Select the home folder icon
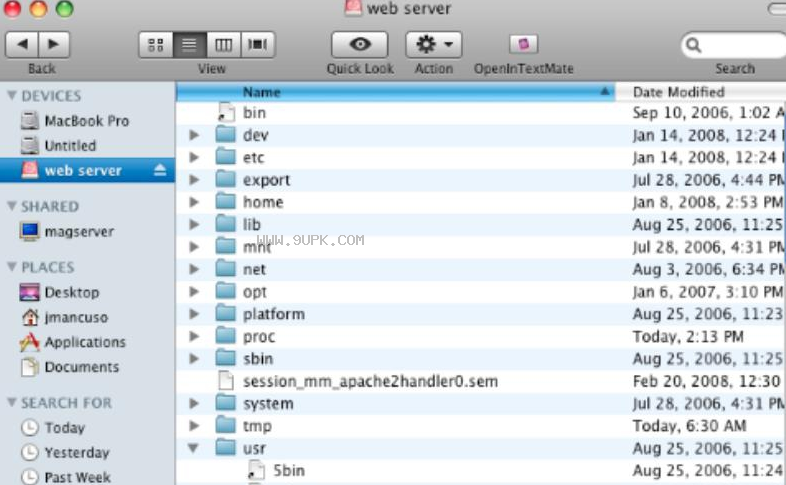The image size is (786, 485). pos(226,201)
